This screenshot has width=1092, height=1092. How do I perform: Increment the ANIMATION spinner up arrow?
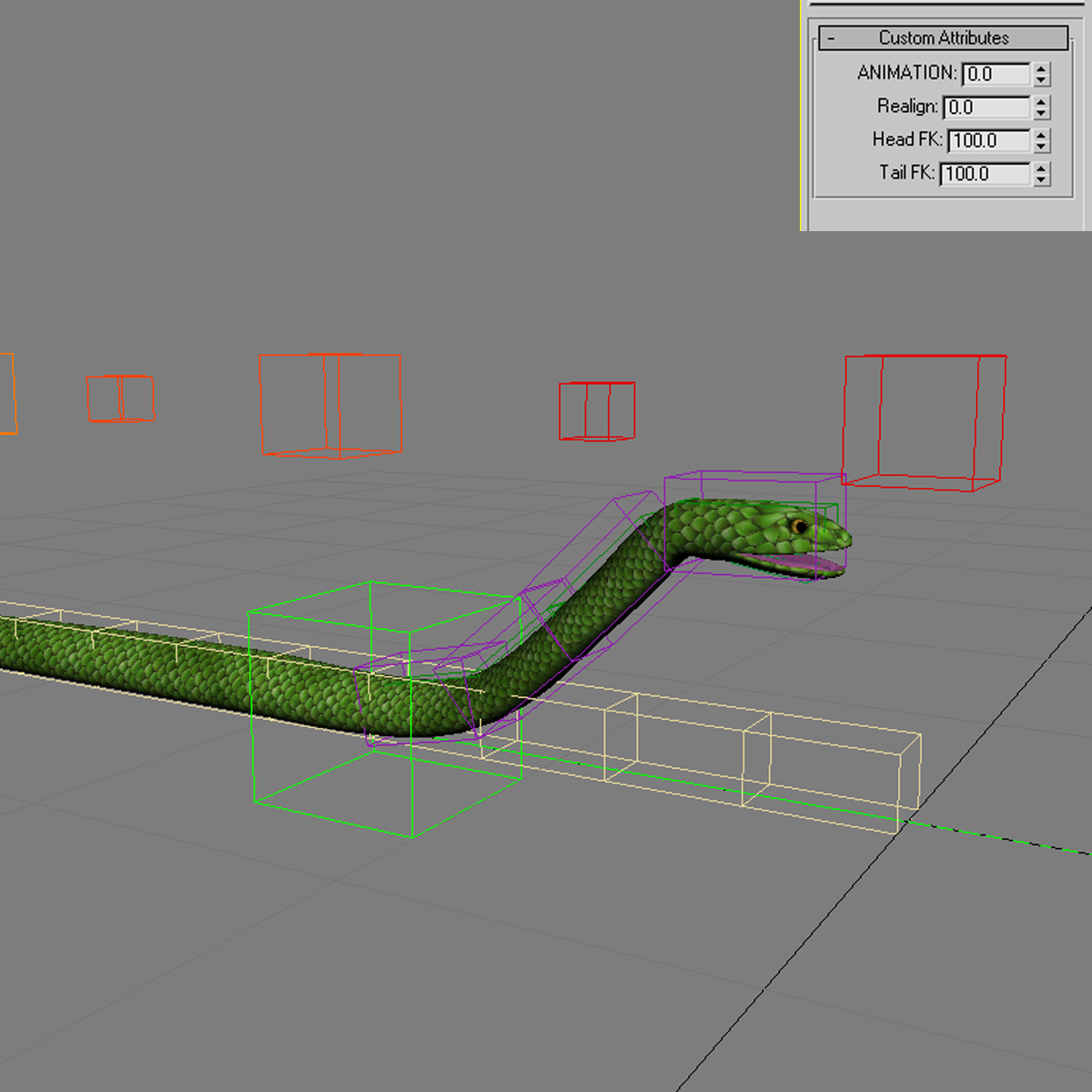[x=1042, y=70]
